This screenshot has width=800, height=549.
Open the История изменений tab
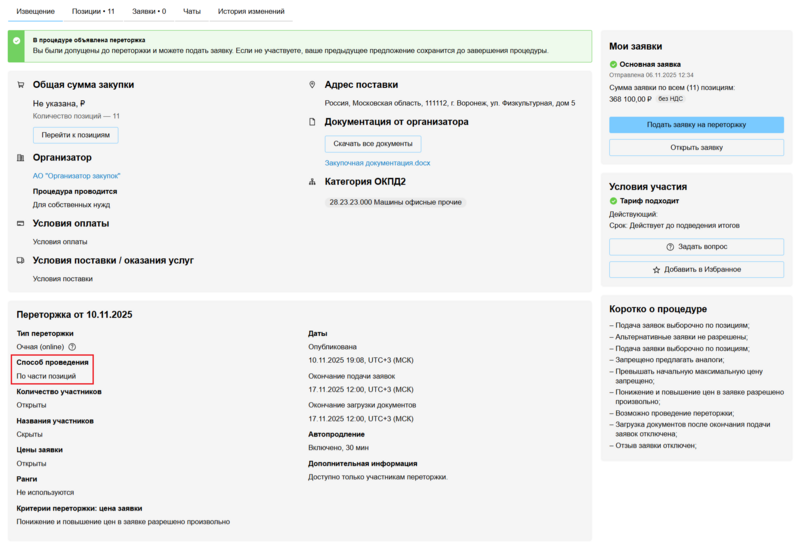(x=251, y=10)
